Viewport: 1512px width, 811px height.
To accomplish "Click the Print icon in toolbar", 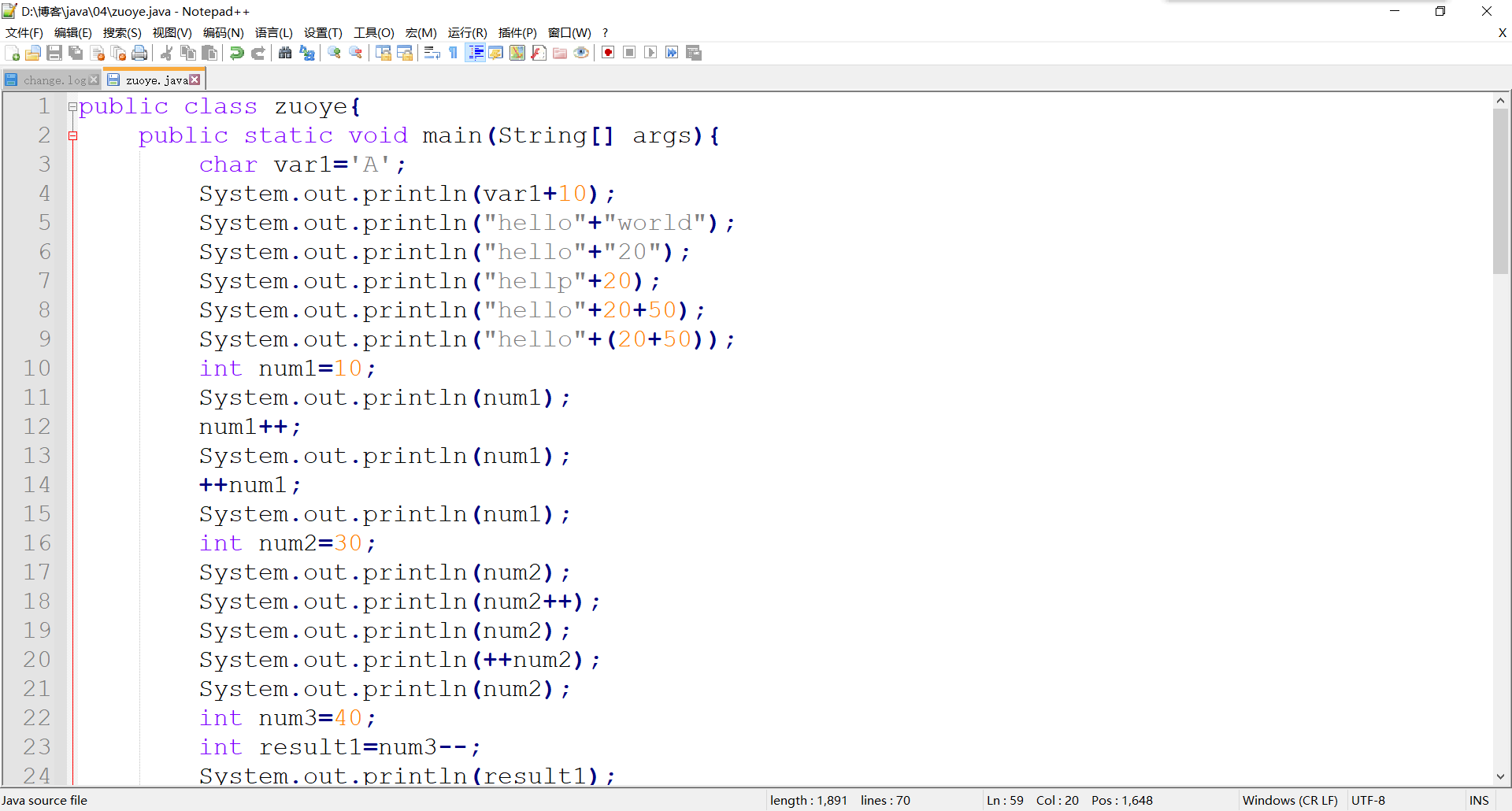I will coord(139,53).
